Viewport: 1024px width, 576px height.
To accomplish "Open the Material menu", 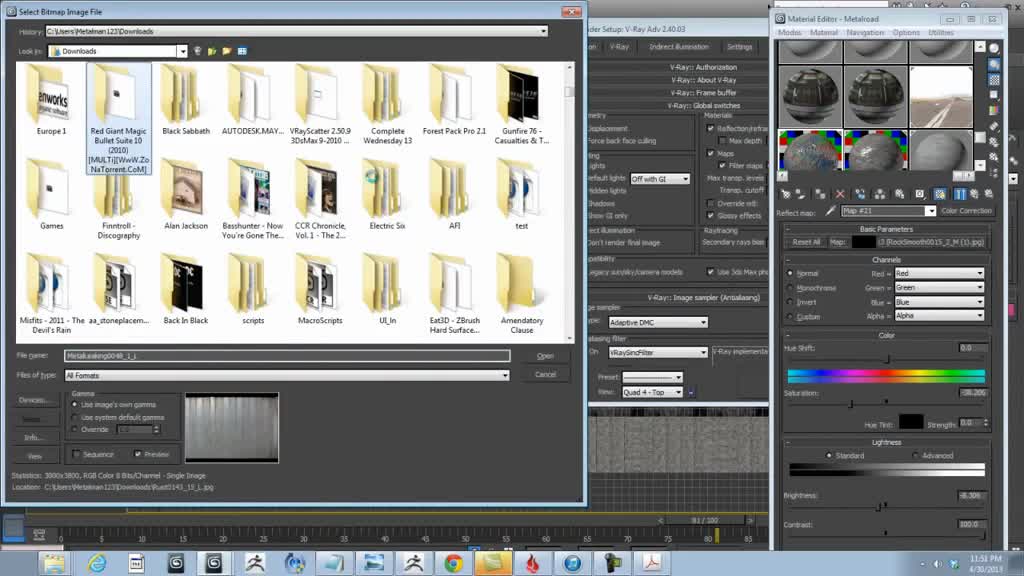I will click(824, 33).
